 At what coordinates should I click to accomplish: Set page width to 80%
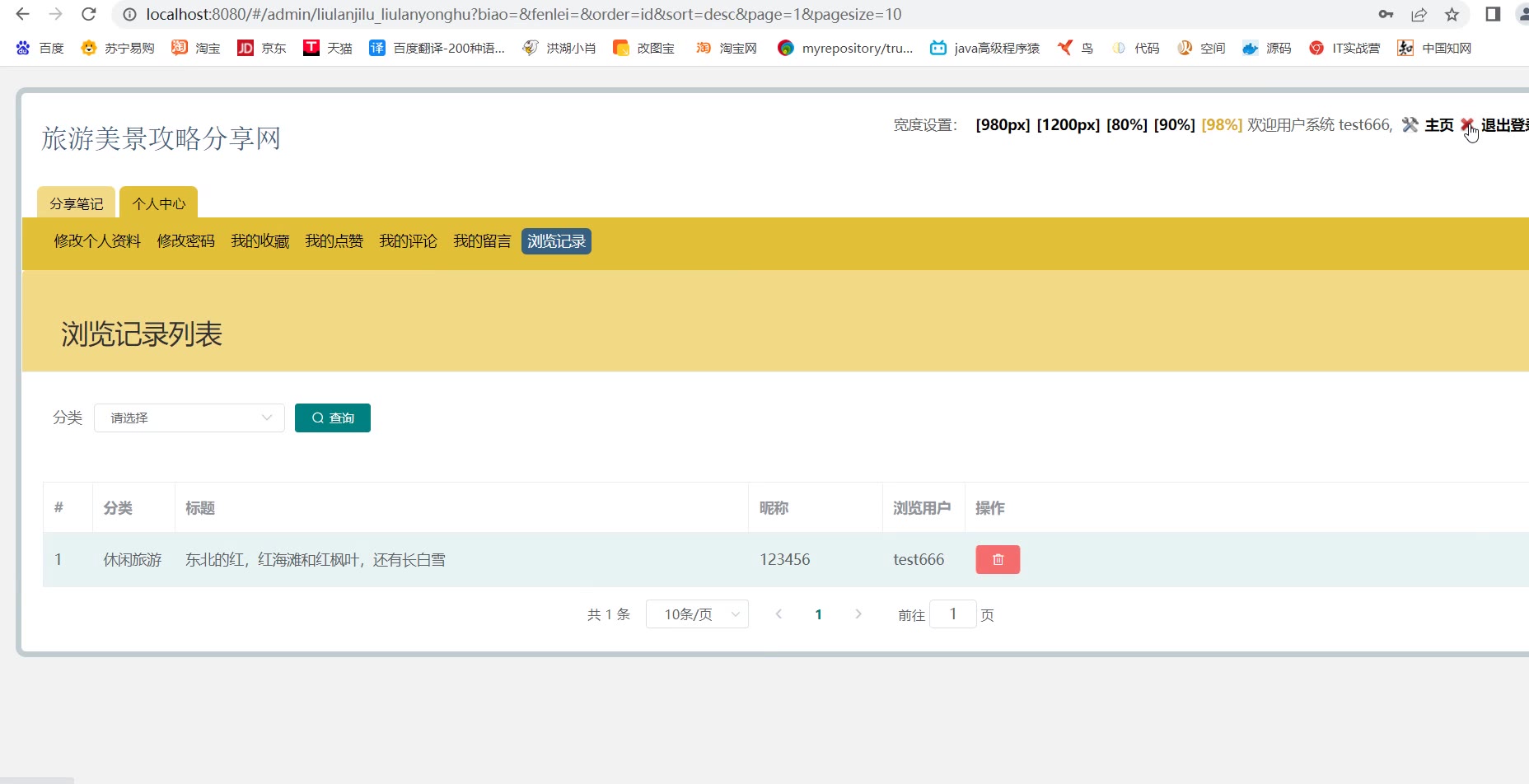point(1127,125)
